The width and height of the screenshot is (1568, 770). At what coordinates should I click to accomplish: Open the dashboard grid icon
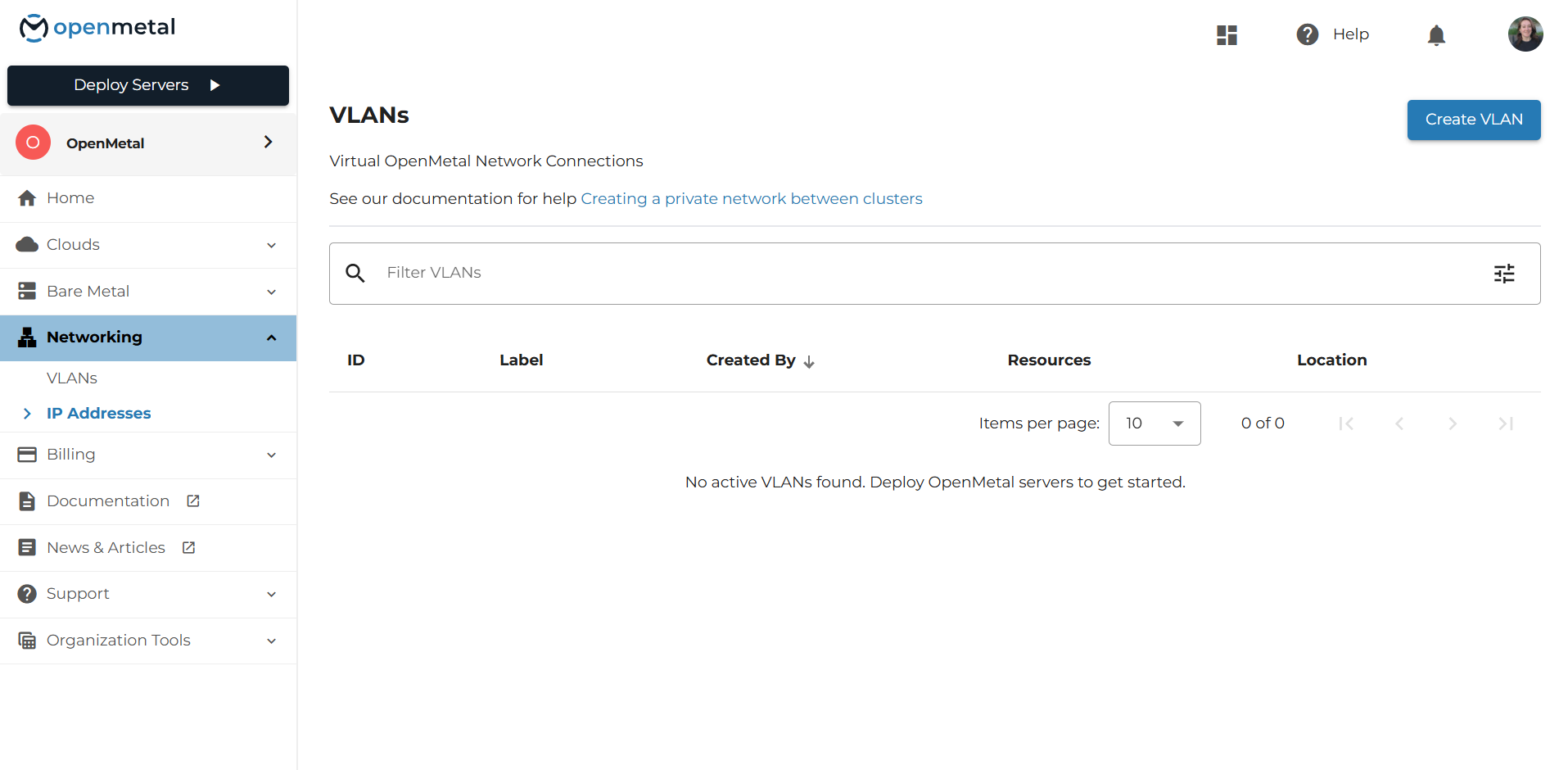[1227, 34]
